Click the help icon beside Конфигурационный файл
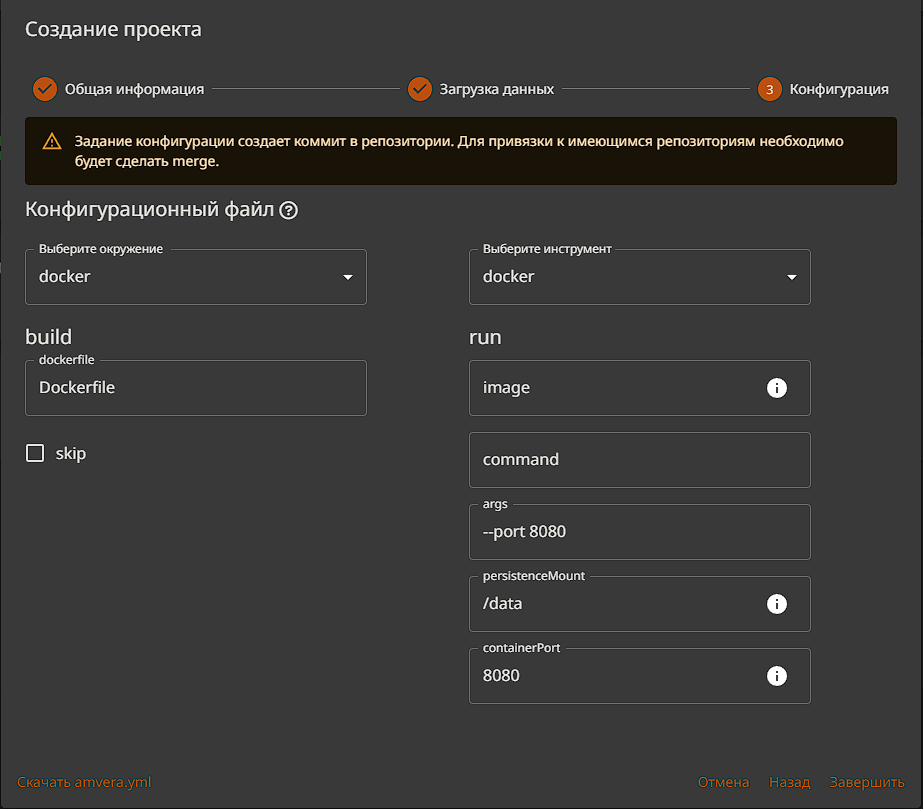Image resolution: width=923 pixels, height=809 pixels. coord(289,211)
